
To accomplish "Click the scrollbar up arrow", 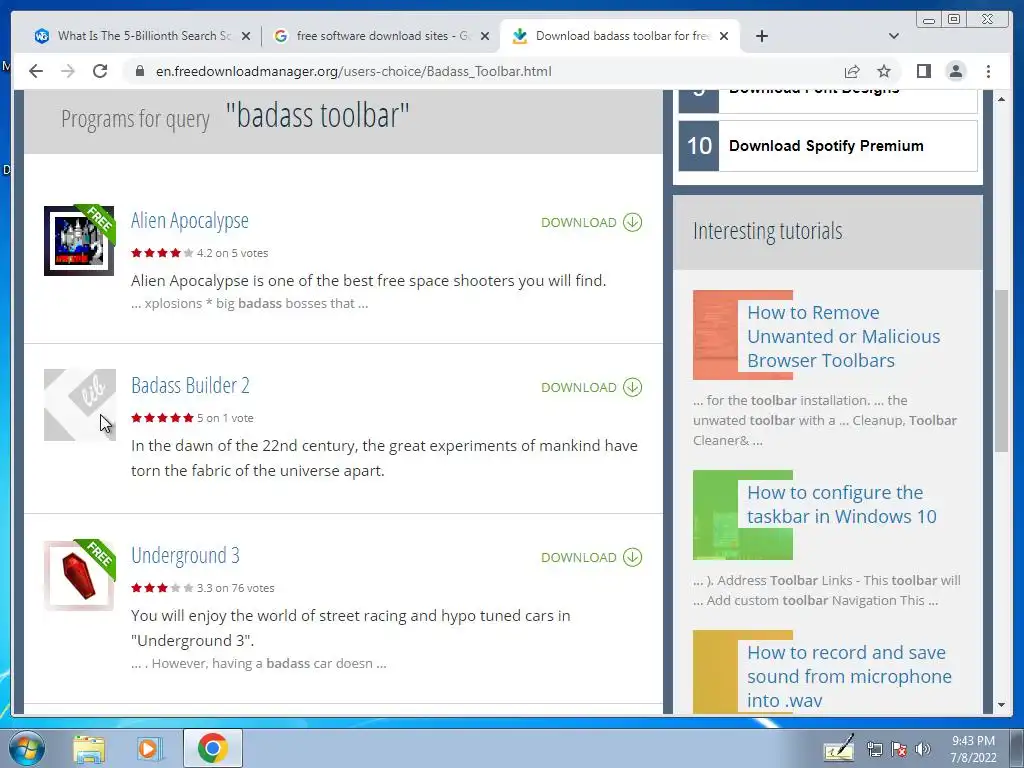I will [1001, 99].
